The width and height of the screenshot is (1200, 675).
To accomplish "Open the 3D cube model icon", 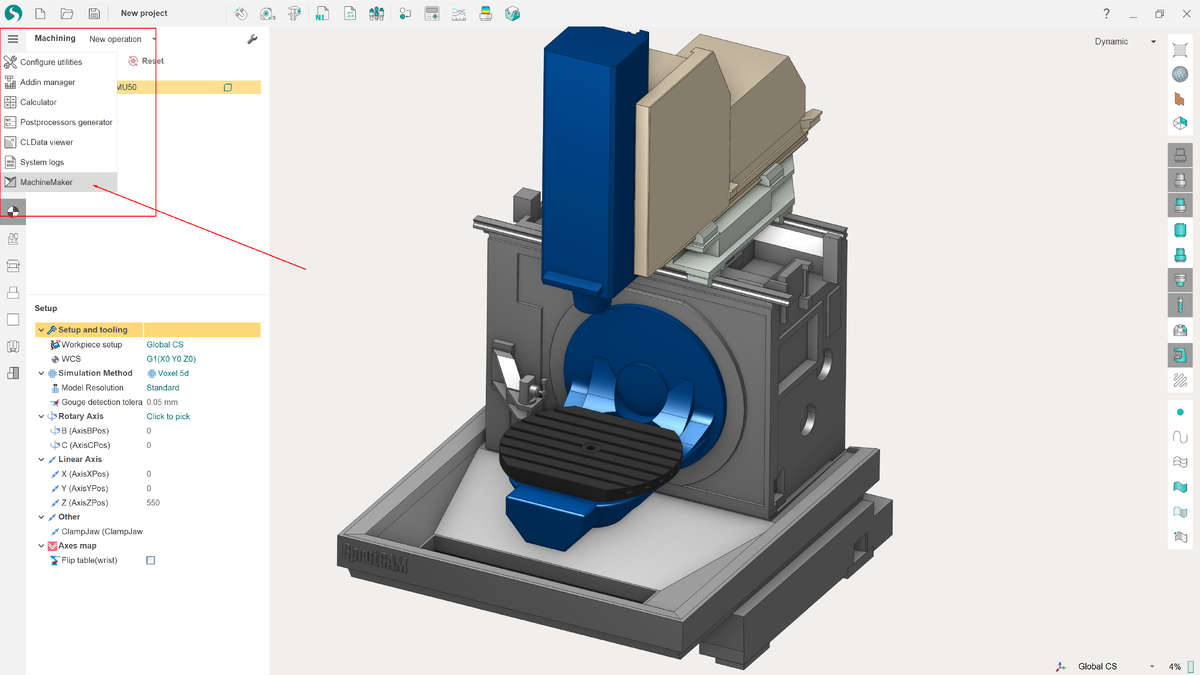I will click(513, 14).
